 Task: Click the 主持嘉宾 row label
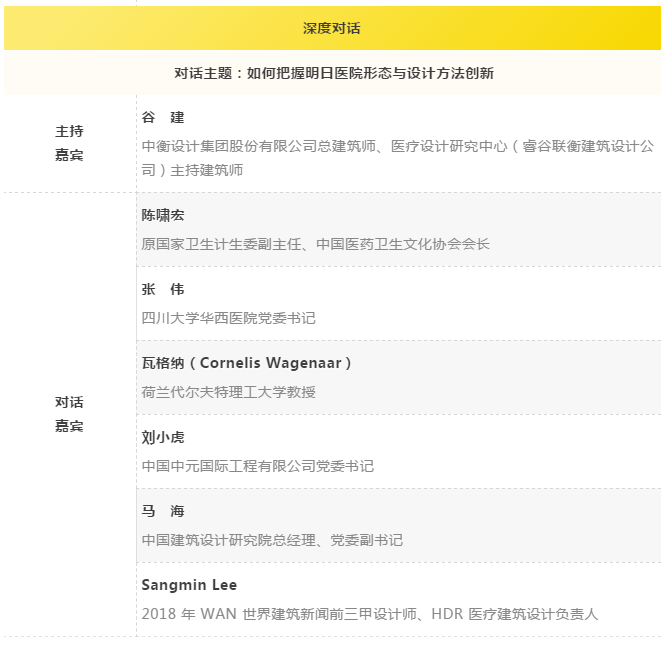click(x=69, y=143)
